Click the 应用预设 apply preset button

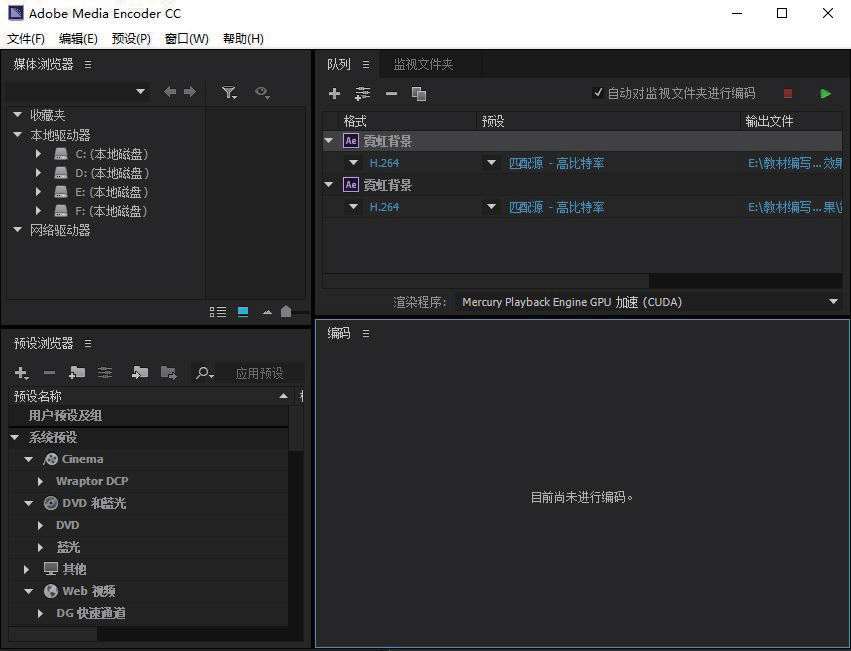tap(259, 373)
